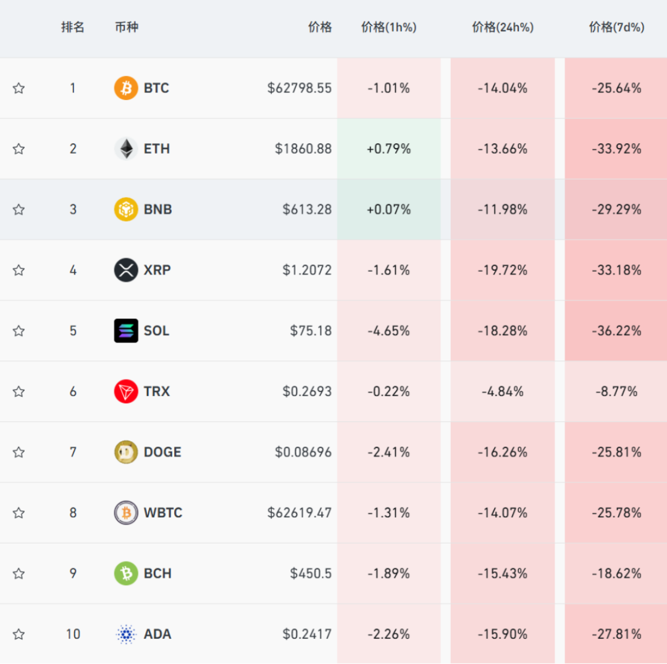Click the Cardano ADA logo icon
The width and height of the screenshot is (667, 664).
(x=126, y=634)
